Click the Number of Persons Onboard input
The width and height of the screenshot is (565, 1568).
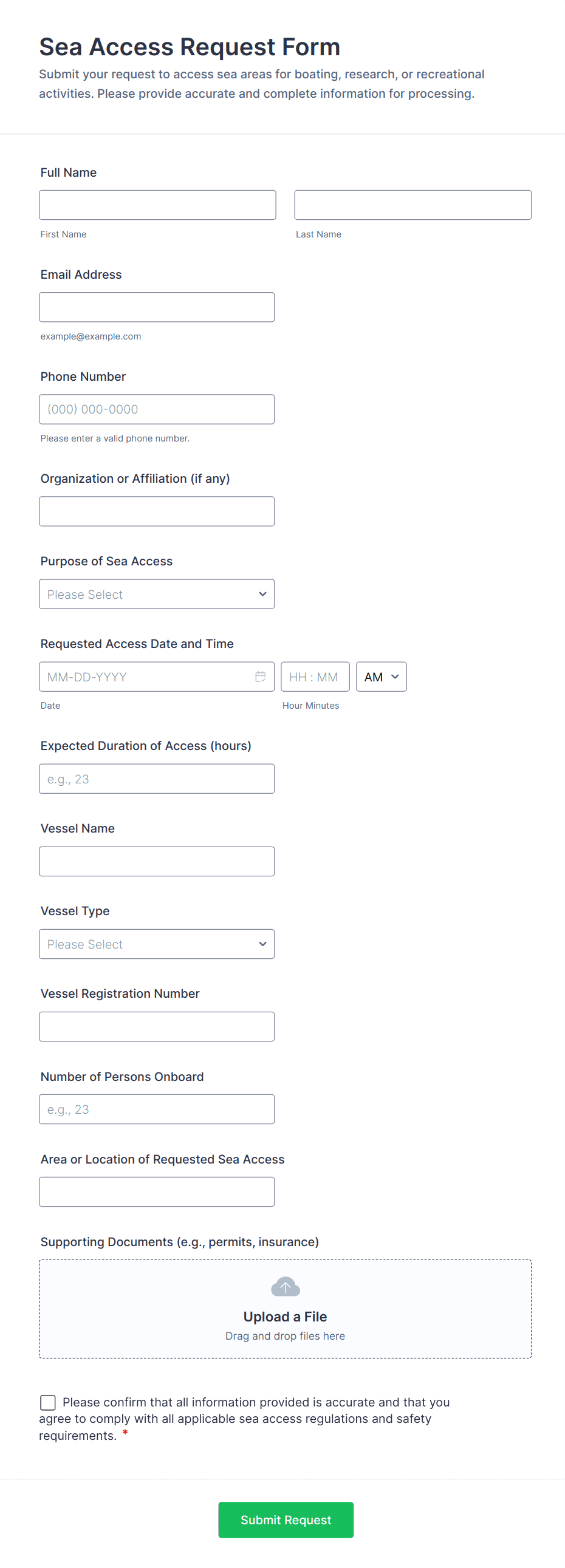click(x=157, y=1109)
